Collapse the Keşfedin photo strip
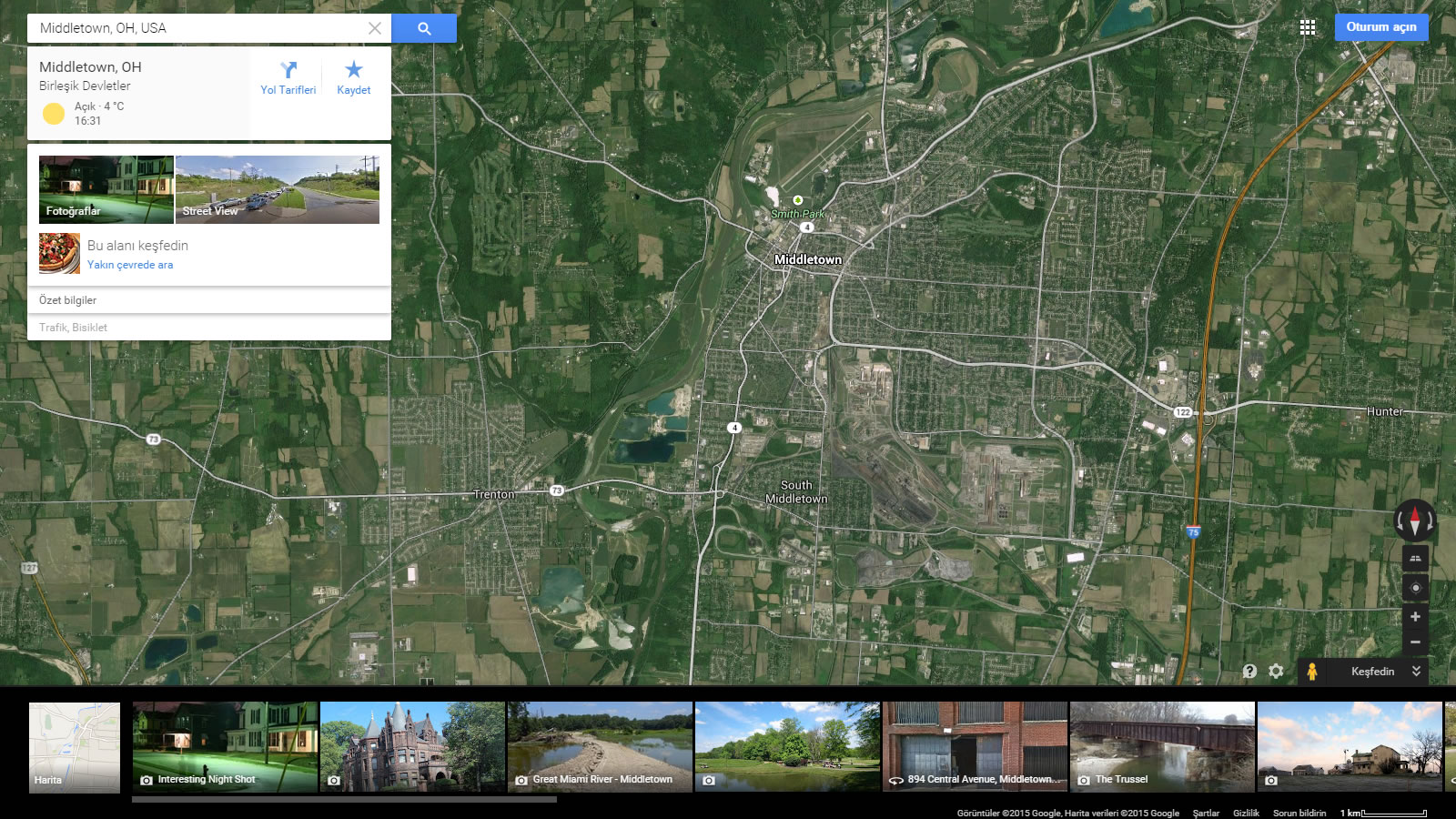Image resolution: width=1456 pixels, height=819 pixels. (1416, 672)
